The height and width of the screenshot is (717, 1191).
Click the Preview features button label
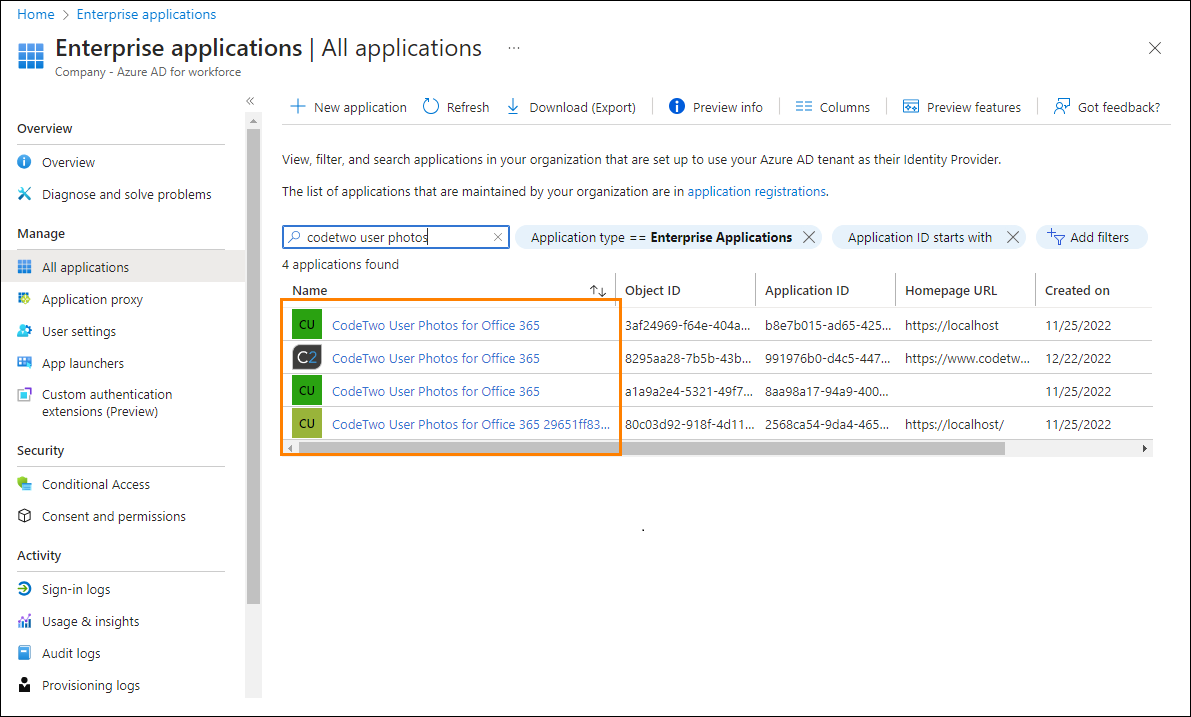coord(974,107)
